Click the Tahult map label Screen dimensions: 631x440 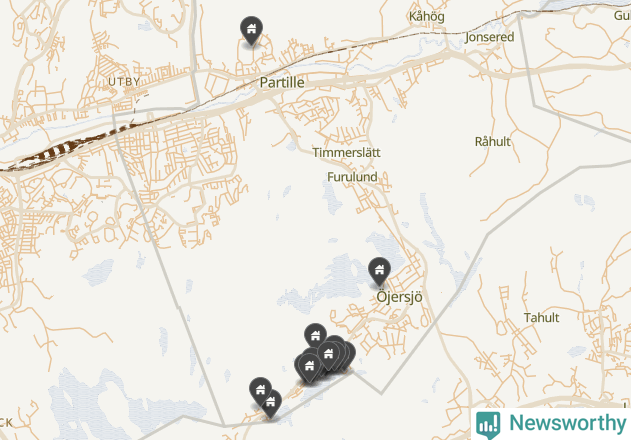[541, 318]
